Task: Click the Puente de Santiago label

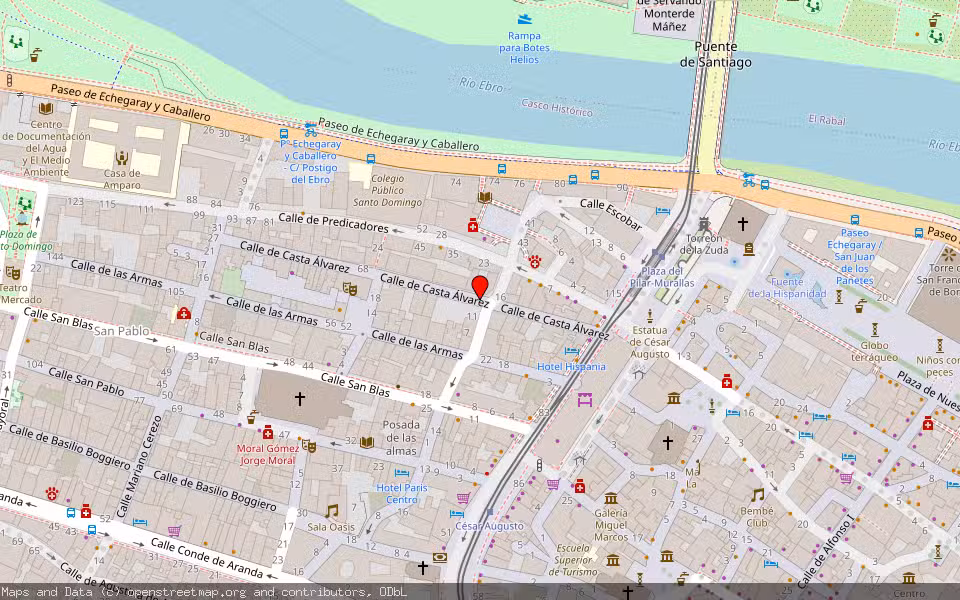Action: (715, 54)
